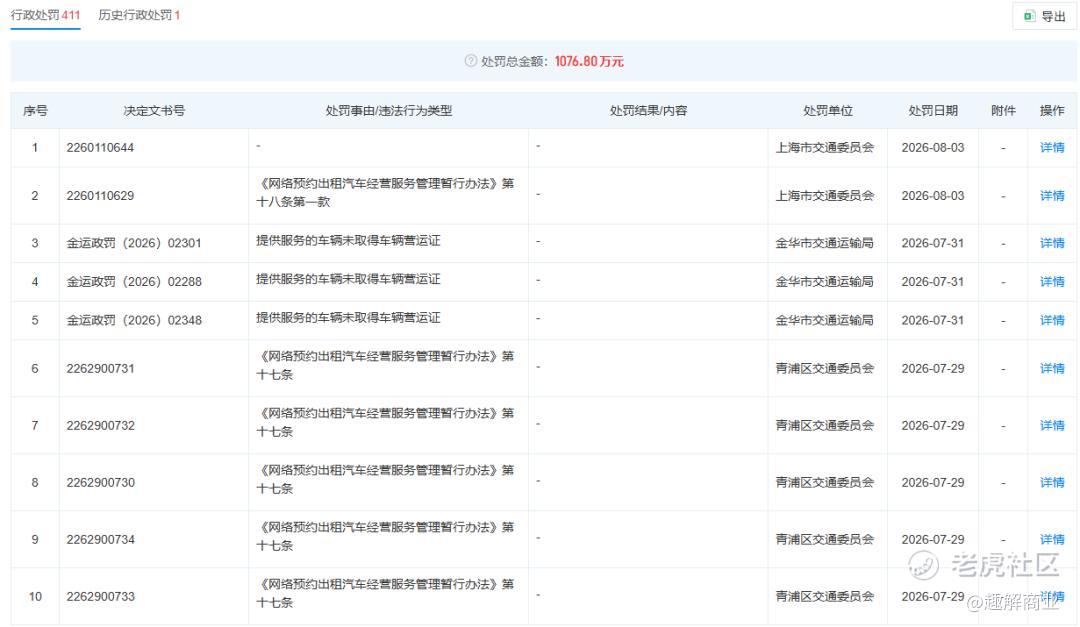The image size is (1080, 627).
Task: Select 金运政罚 (2026) 02288 cell
Action: [134, 282]
